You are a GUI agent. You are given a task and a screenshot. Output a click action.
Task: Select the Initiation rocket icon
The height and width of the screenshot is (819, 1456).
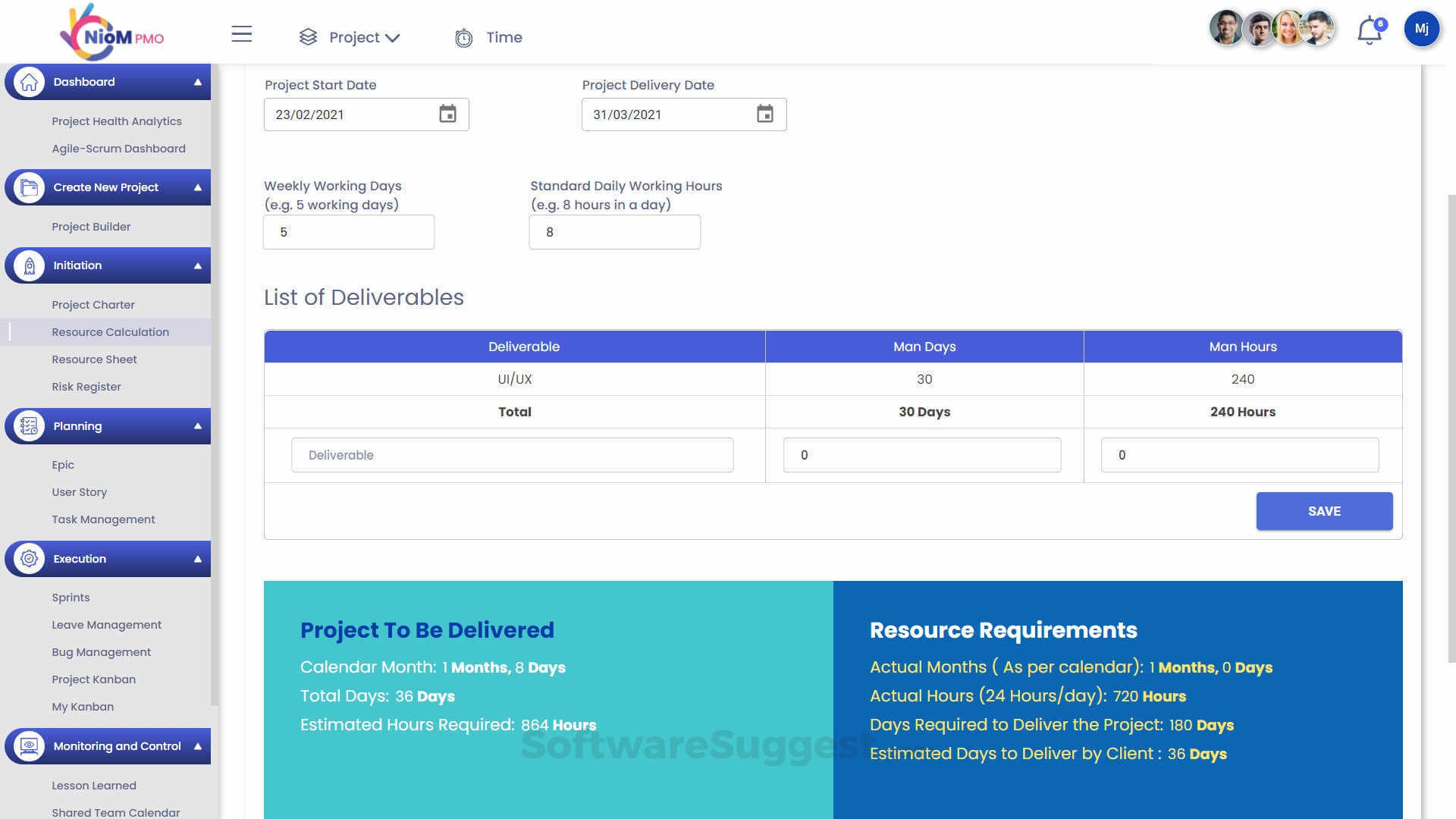[29, 265]
